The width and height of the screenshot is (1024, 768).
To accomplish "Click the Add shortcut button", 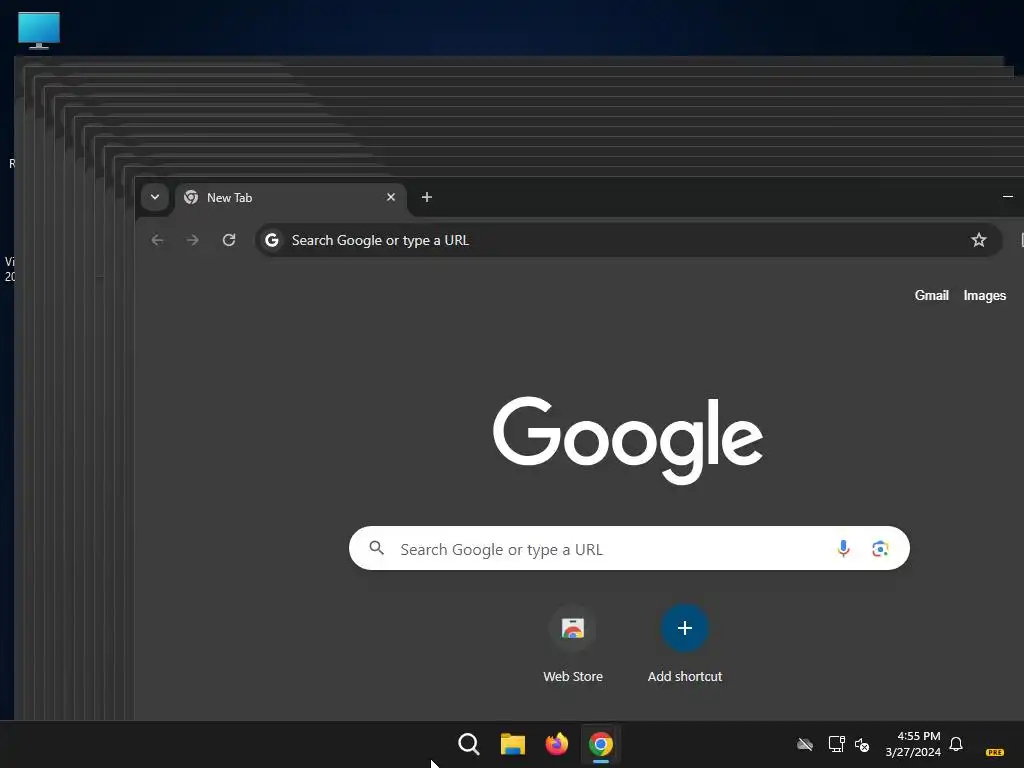I will tap(684, 628).
